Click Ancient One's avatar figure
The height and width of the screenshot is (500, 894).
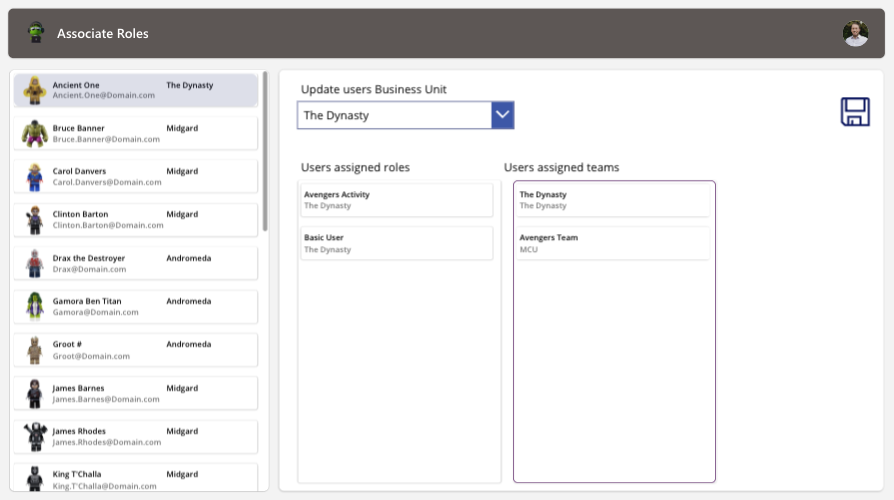(x=35, y=90)
